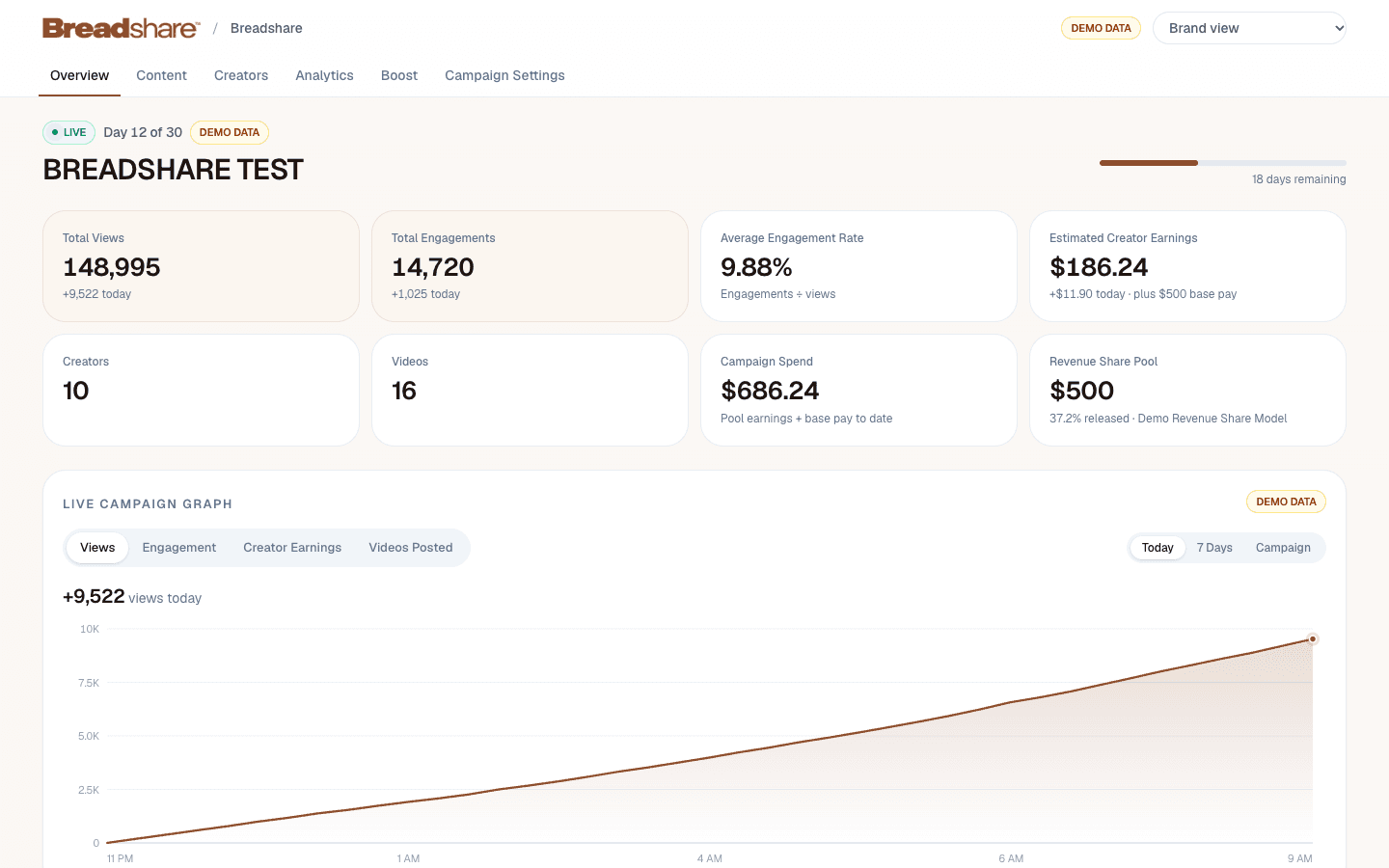Click the LIVE CAMPAIGN GRAPH heading
1389x868 pixels.
(x=148, y=503)
